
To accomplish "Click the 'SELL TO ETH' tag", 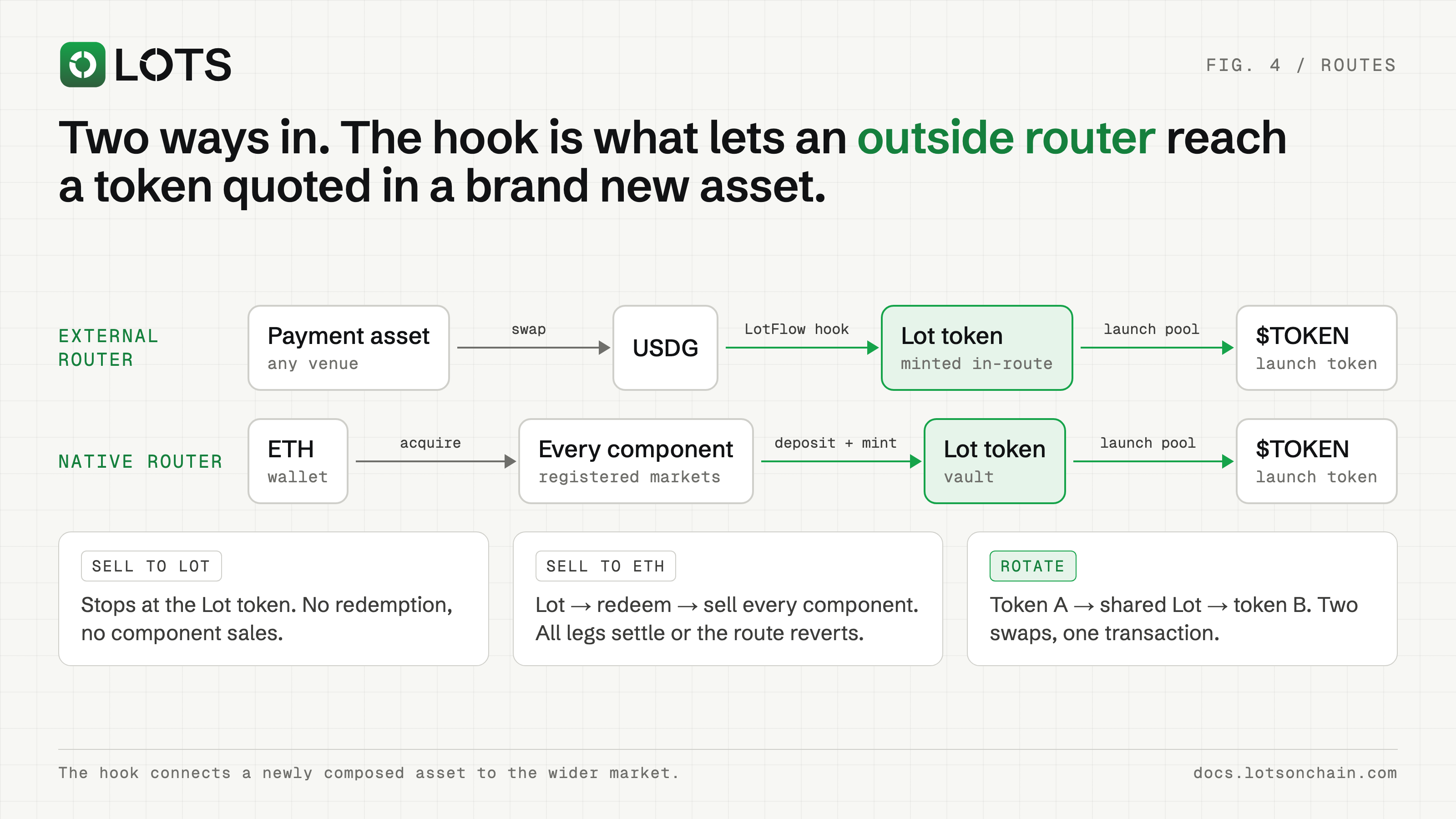I will 605,566.
